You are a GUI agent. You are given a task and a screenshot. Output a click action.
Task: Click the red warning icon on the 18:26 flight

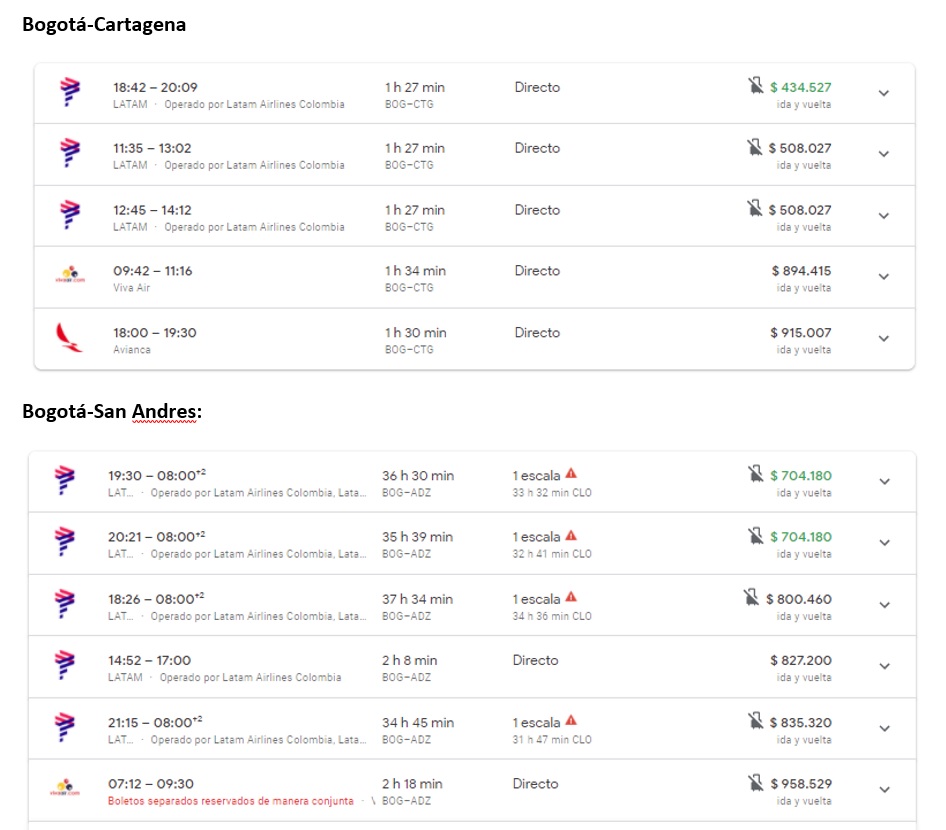(x=571, y=598)
